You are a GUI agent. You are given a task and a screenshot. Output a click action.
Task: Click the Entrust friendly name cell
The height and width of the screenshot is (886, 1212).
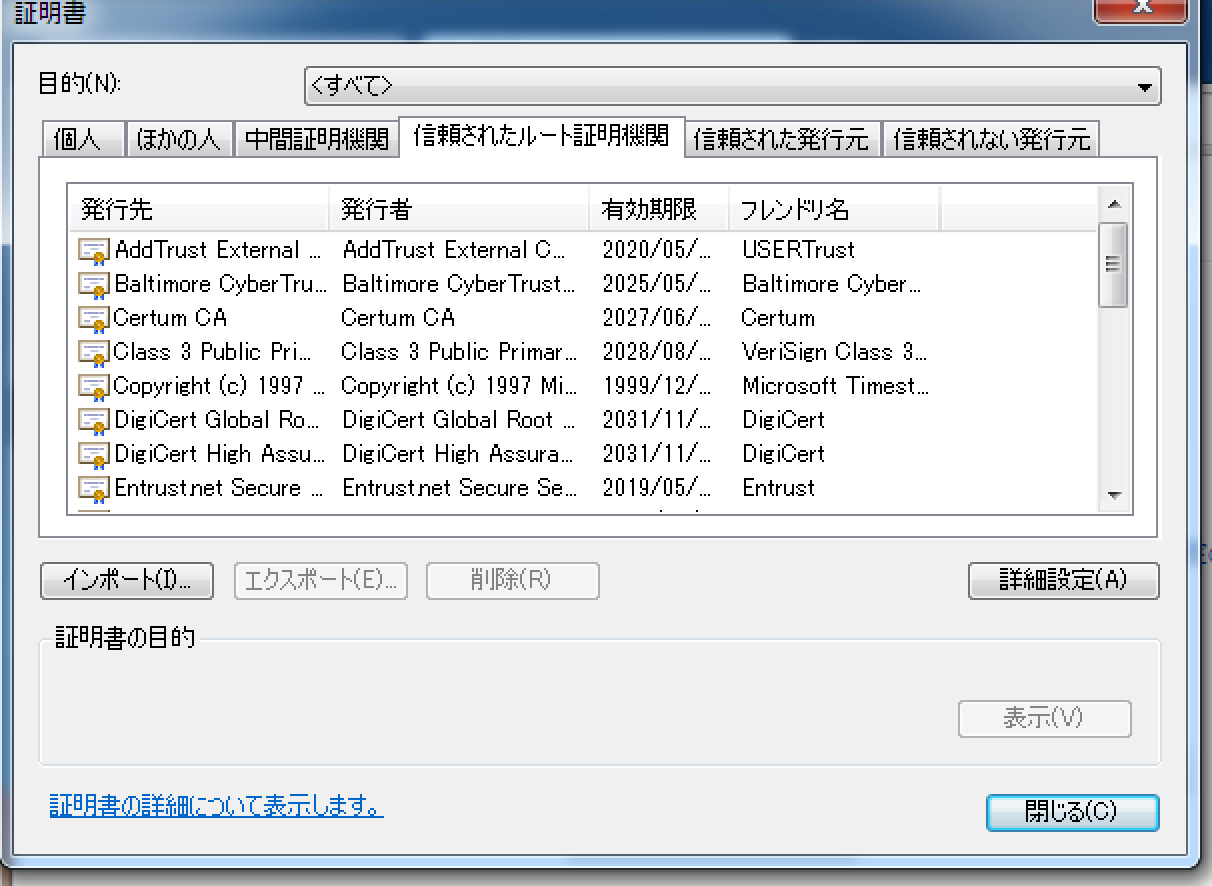tap(778, 488)
